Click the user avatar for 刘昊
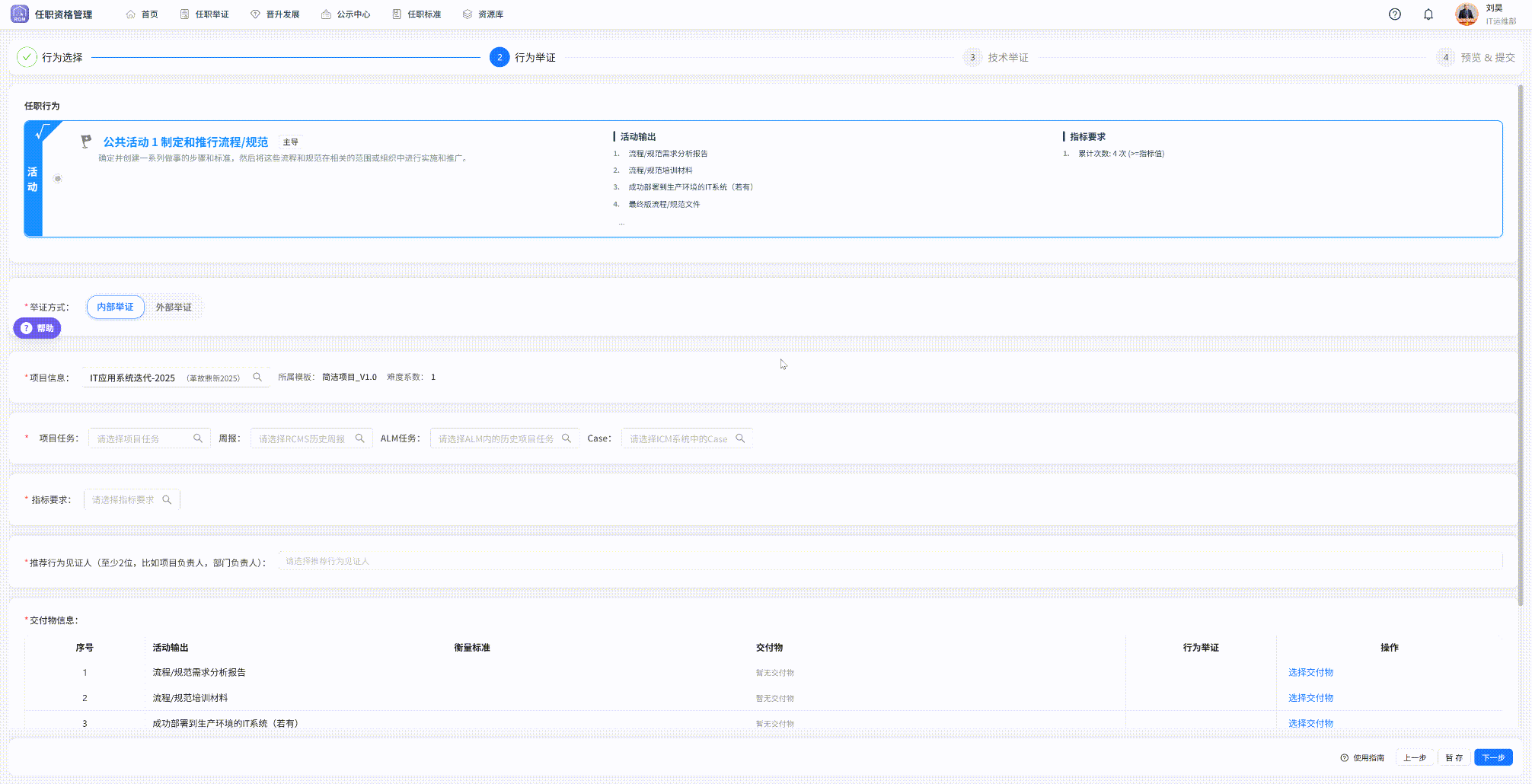The image size is (1532, 784). pos(1466,14)
